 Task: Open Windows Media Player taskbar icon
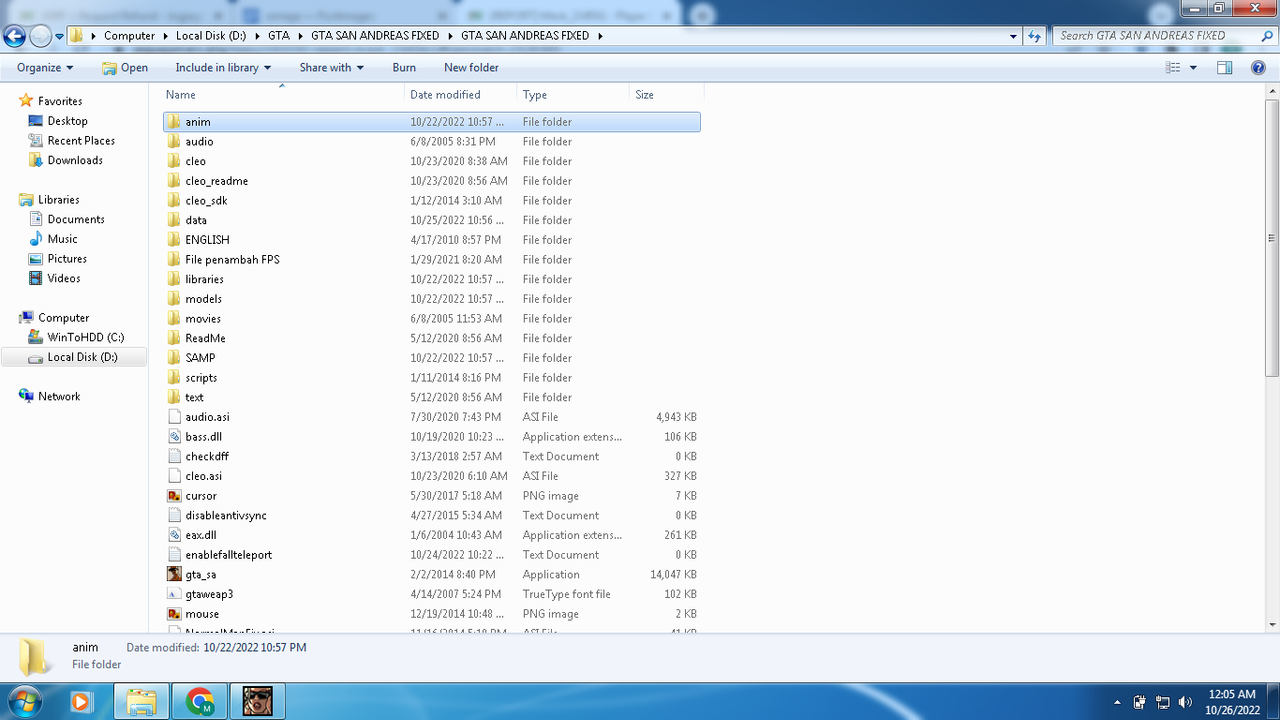[x=82, y=701]
